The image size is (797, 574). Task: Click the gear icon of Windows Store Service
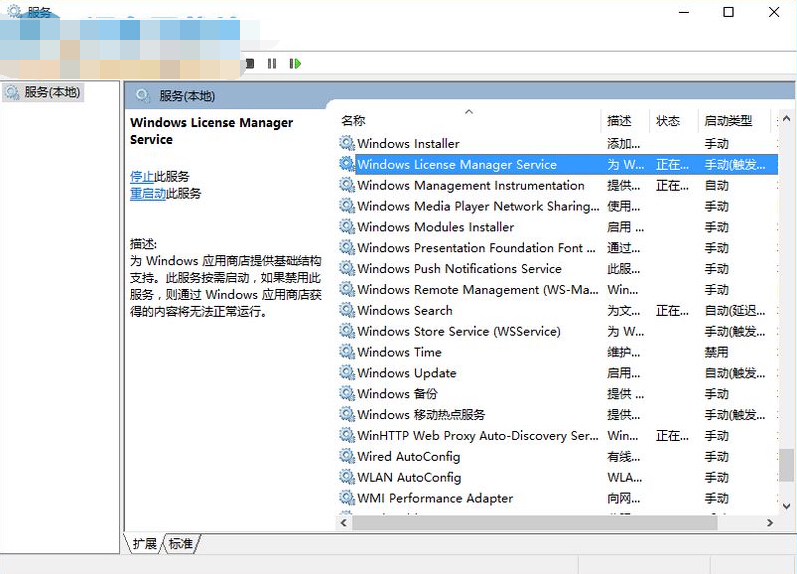tap(347, 331)
